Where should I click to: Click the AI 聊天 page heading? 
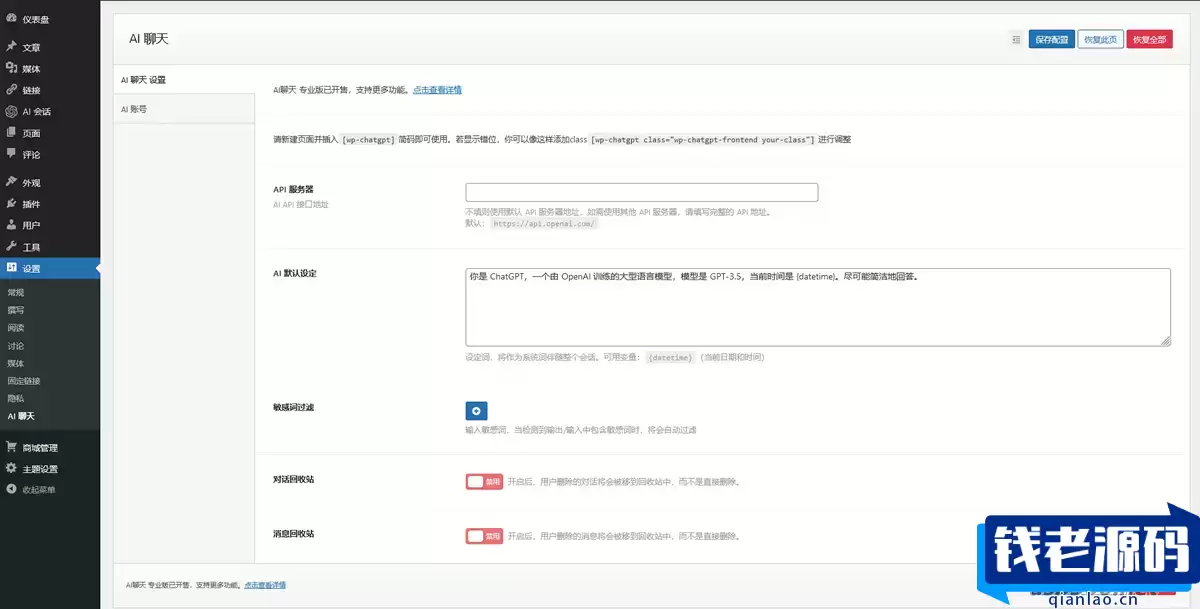(x=149, y=39)
